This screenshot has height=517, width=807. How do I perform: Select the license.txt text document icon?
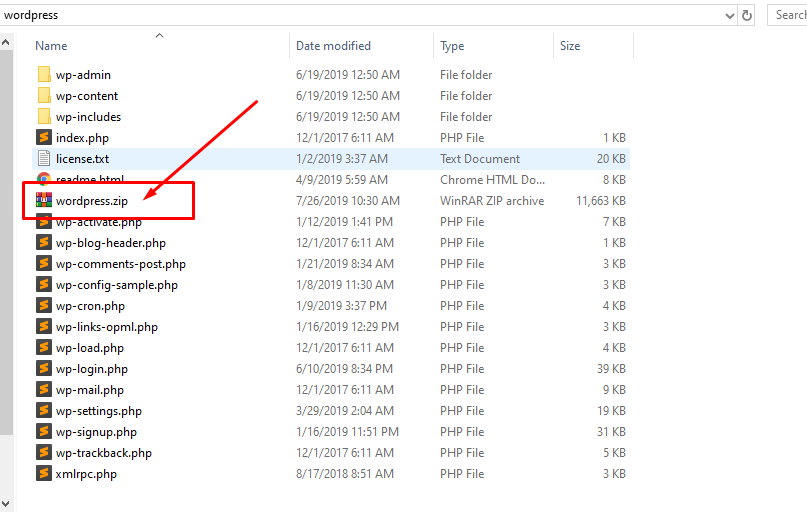[x=44, y=158]
